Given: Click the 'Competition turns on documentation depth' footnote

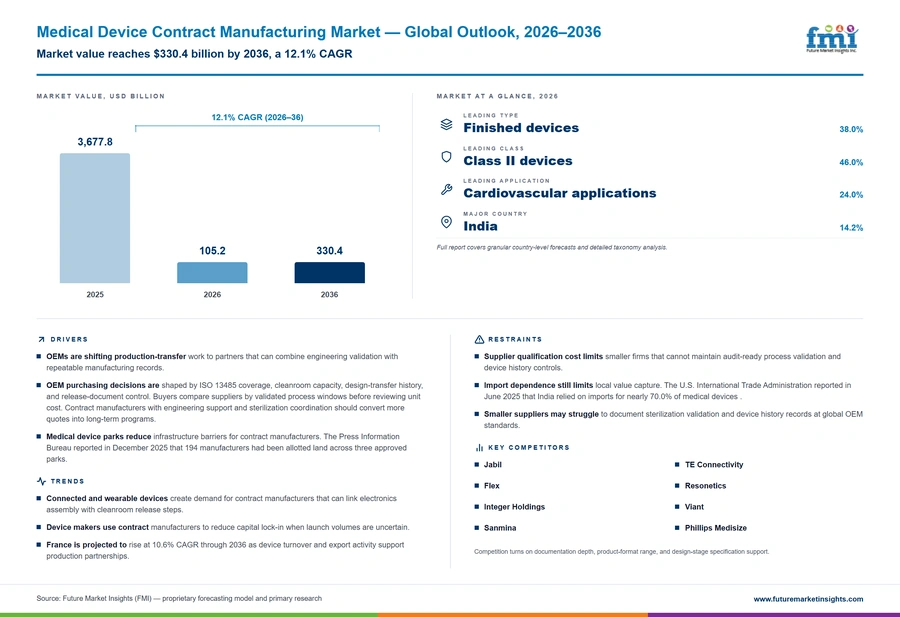Looking at the screenshot, I should pyautogui.click(x=621, y=552).
